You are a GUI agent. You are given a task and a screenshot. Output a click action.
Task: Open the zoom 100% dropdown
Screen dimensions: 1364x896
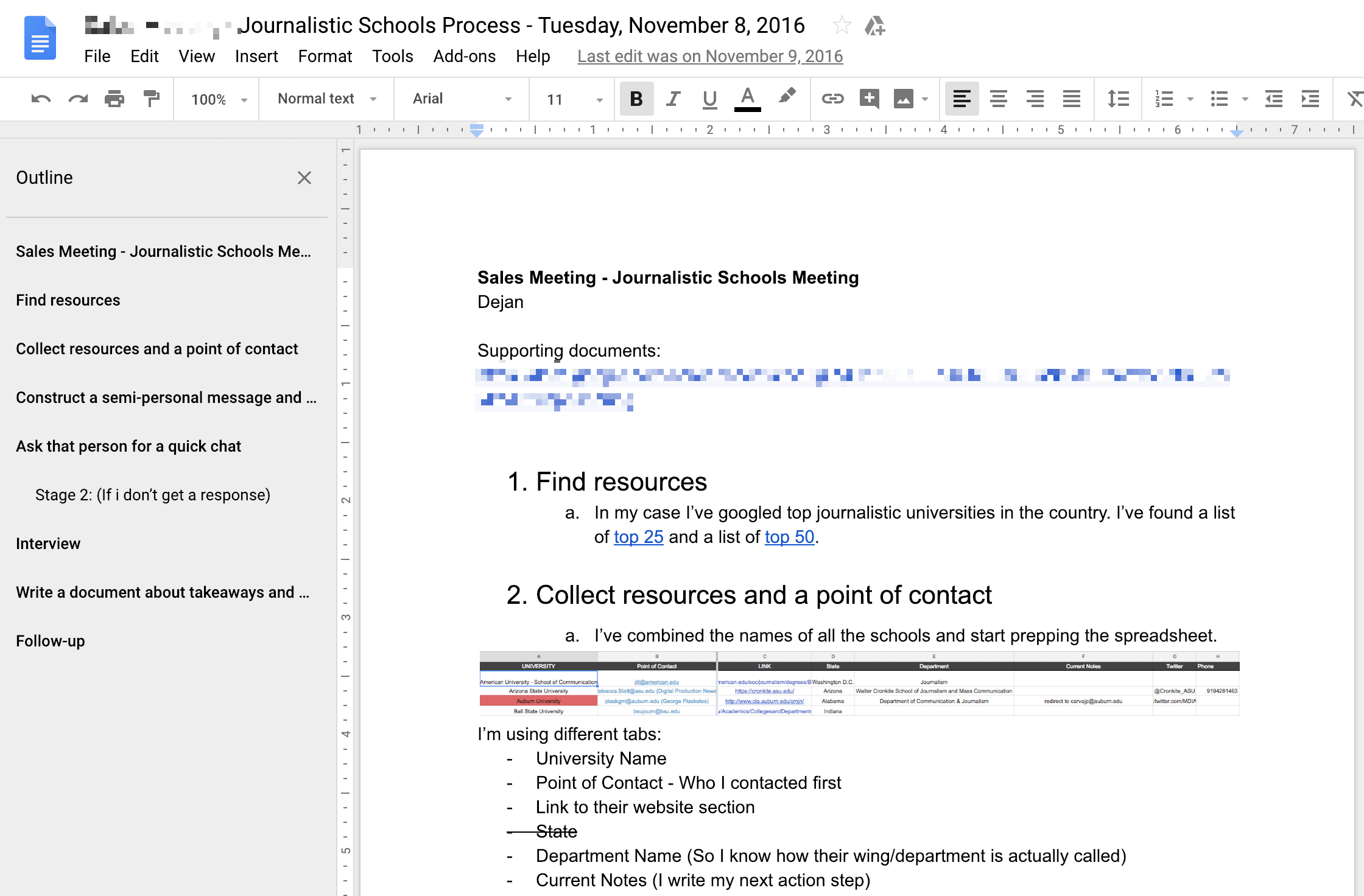pyautogui.click(x=218, y=99)
